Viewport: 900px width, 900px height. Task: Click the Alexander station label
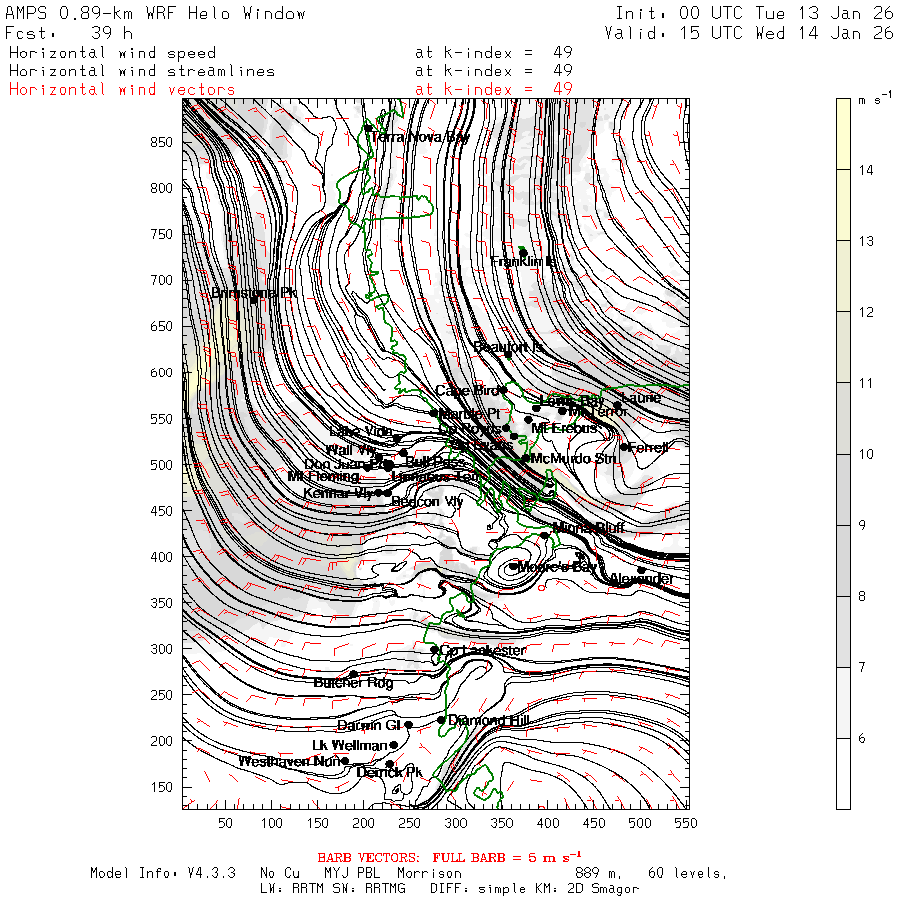(x=641, y=579)
